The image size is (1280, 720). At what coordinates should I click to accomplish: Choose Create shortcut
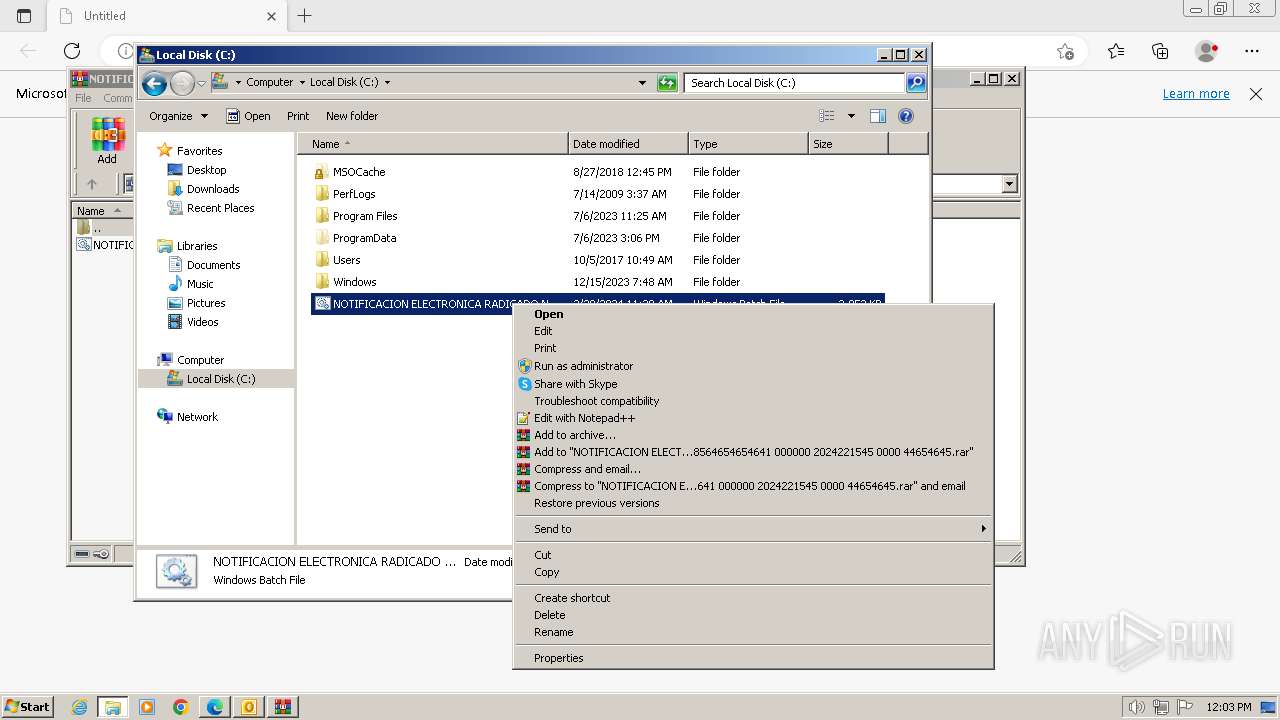coord(753,598)
